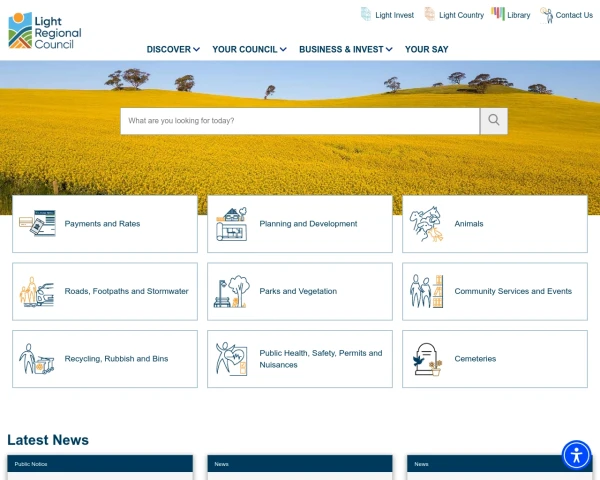Viewport: 600px width, 480px height.
Task: Open the Business & Invest dropdown
Action: [x=345, y=49]
